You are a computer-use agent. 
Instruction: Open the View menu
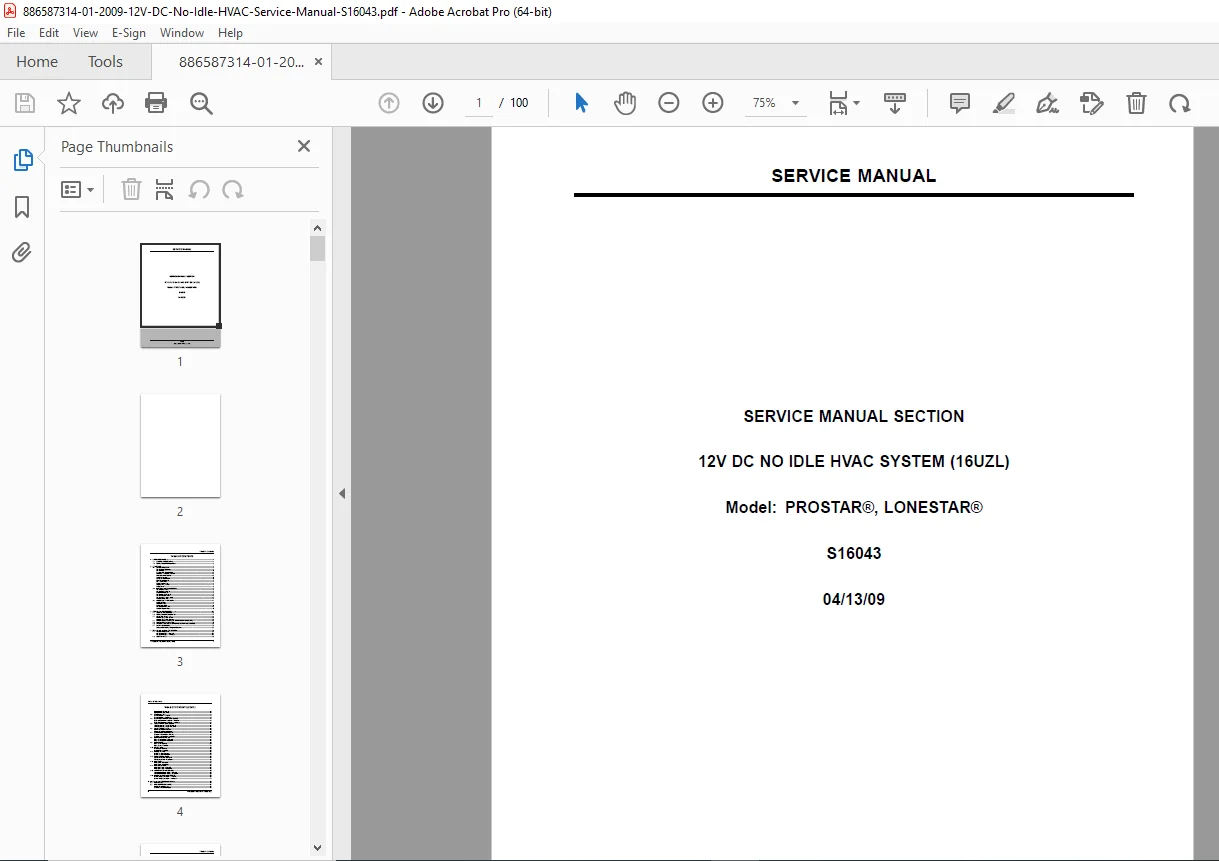(x=85, y=32)
